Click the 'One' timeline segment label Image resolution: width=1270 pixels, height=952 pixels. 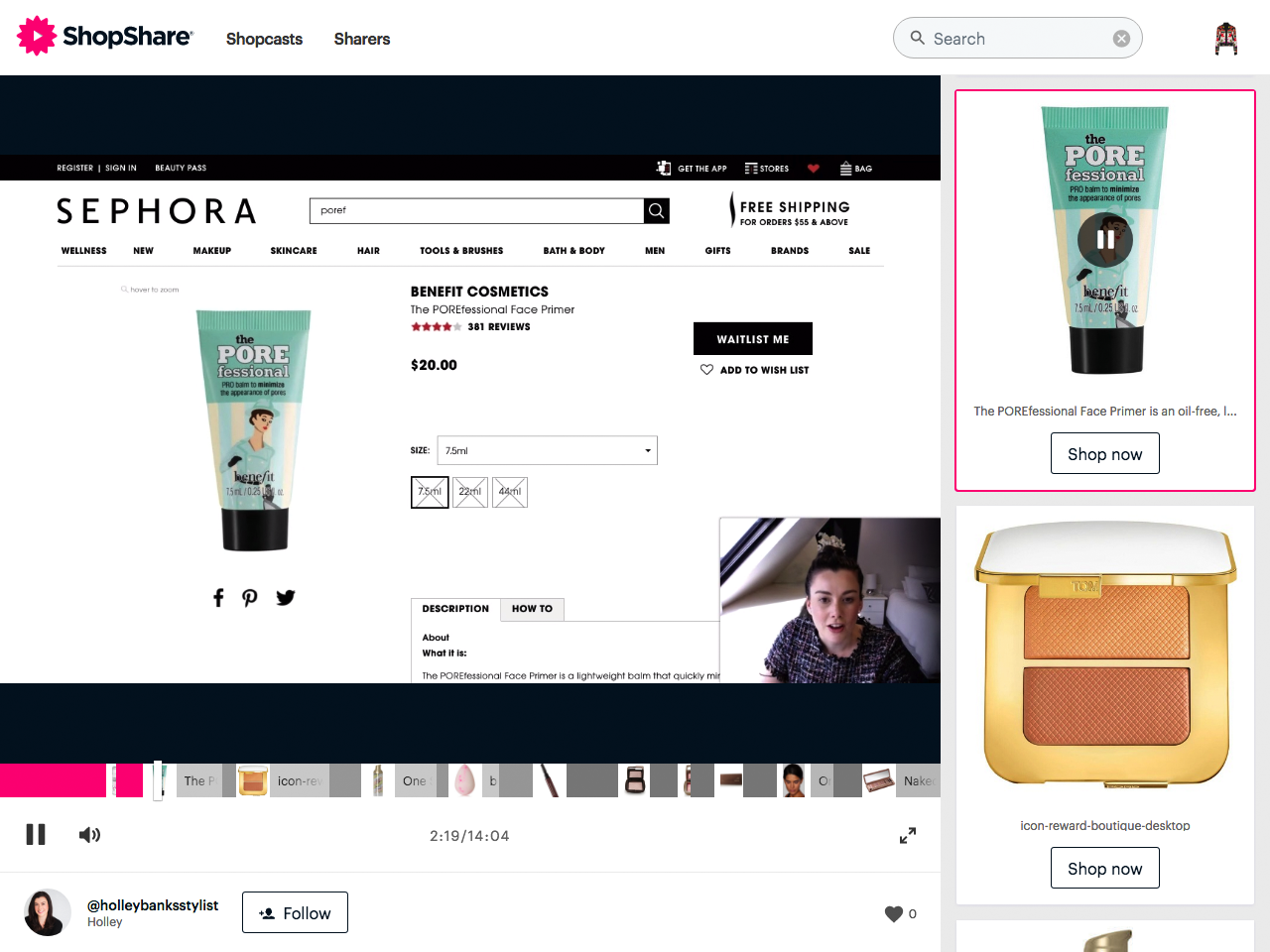click(x=414, y=780)
